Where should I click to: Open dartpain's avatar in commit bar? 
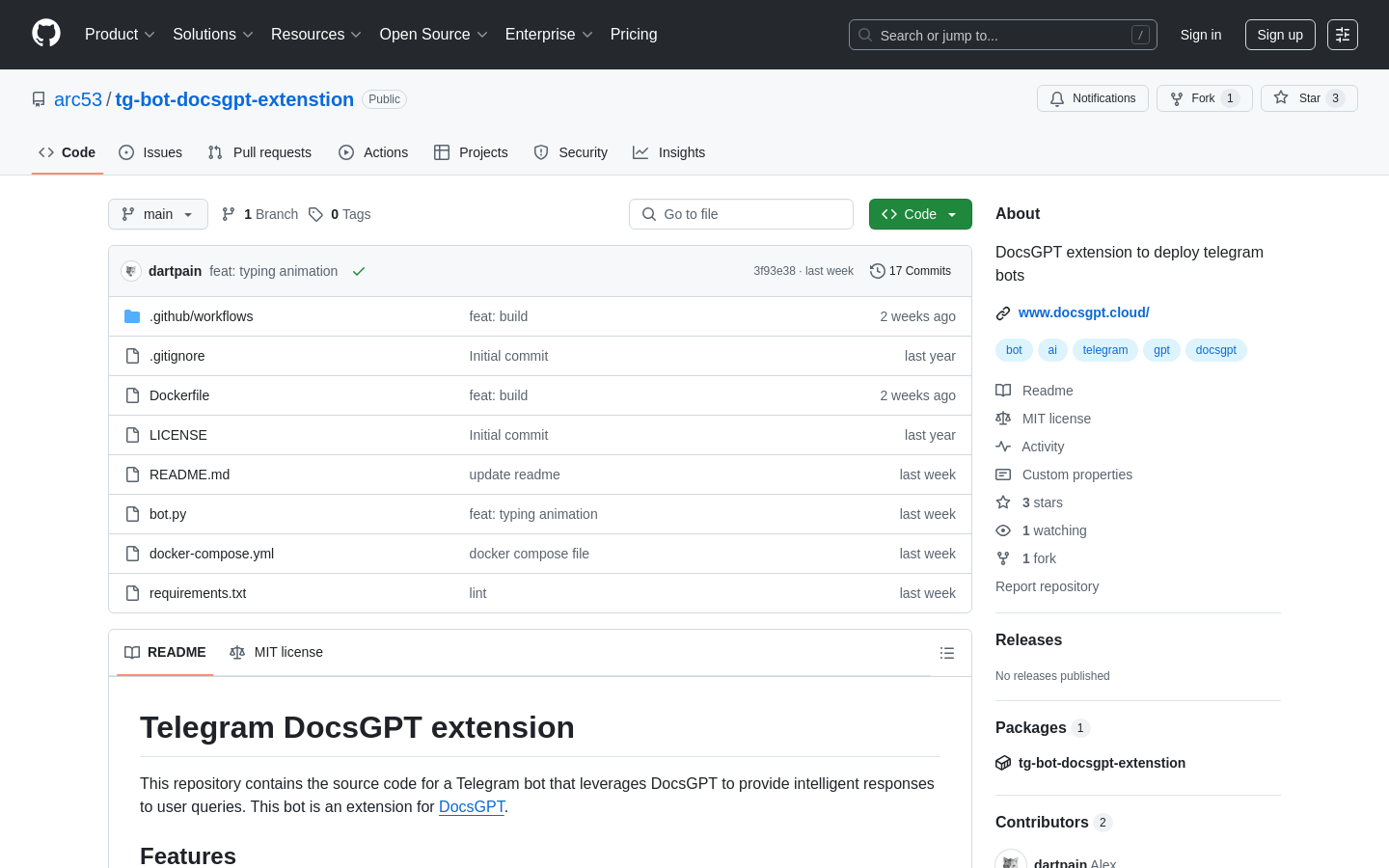pyautogui.click(x=131, y=271)
